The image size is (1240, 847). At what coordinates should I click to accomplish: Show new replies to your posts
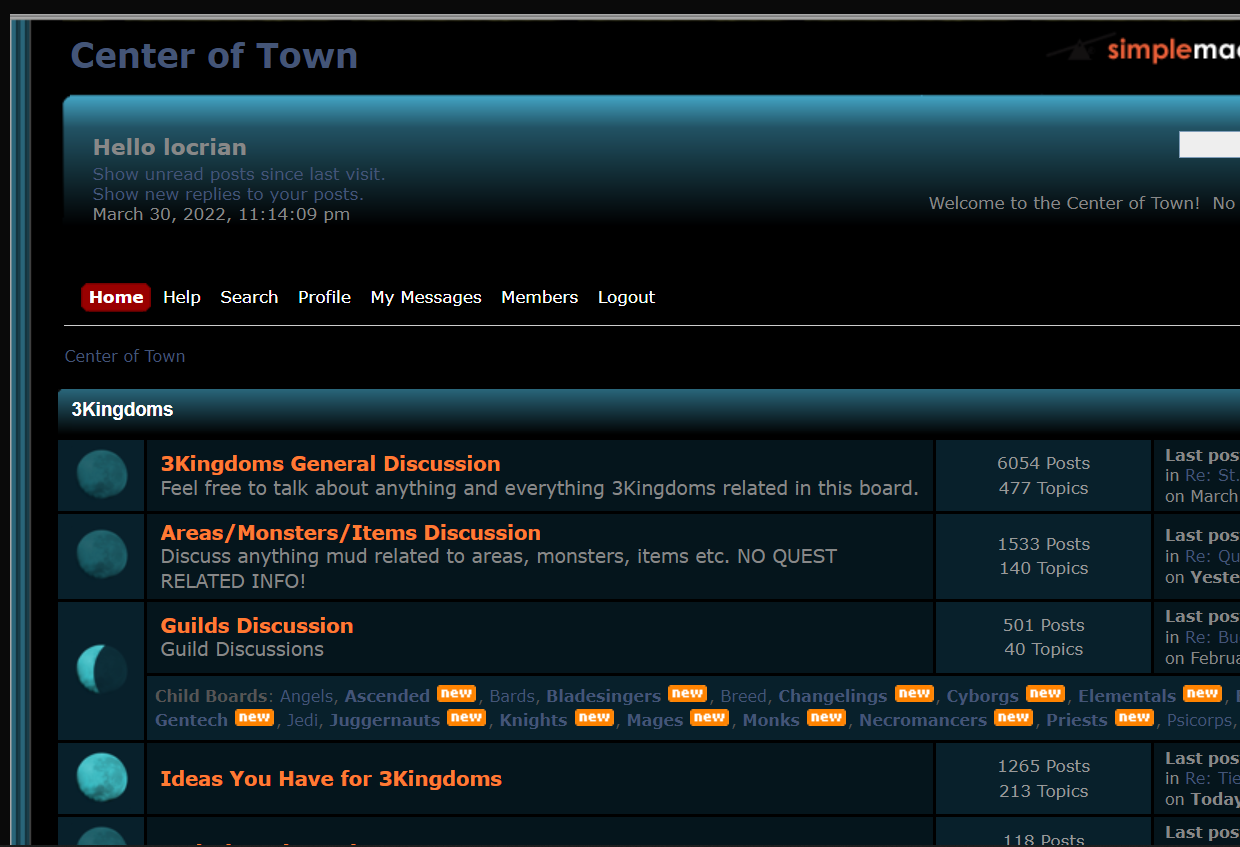(228, 194)
